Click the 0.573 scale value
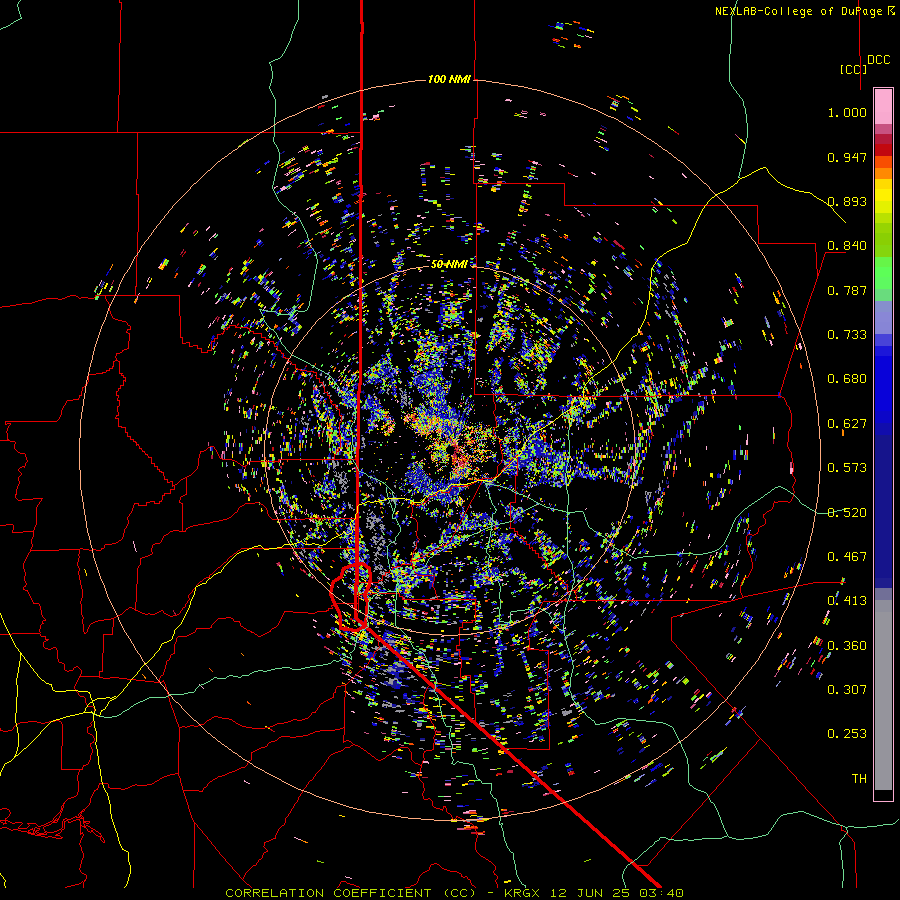This screenshot has height=900, width=900. pos(847,468)
